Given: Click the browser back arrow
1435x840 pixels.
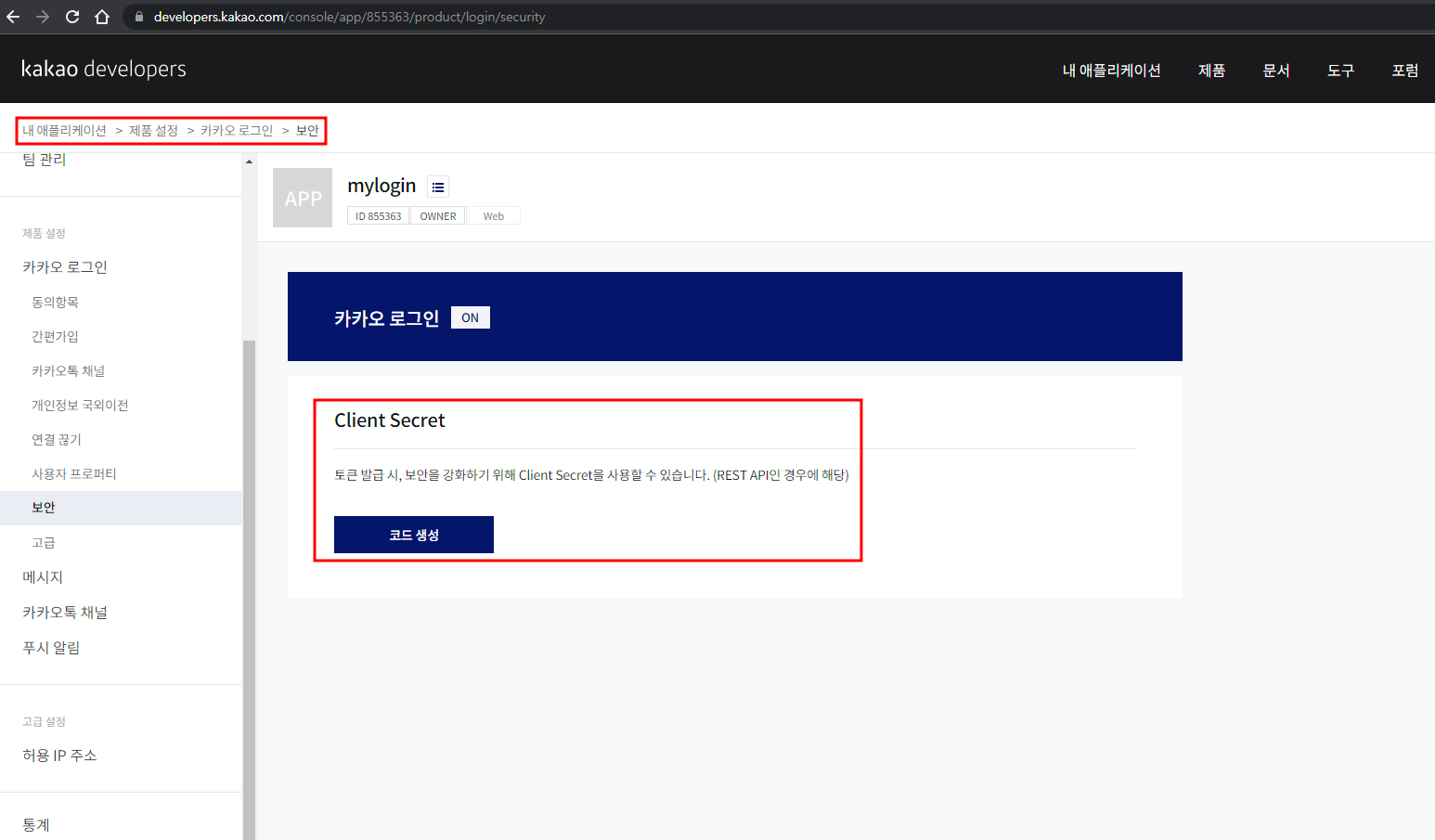Looking at the screenshot, I should pyautogui.click(x=13, y=17).
